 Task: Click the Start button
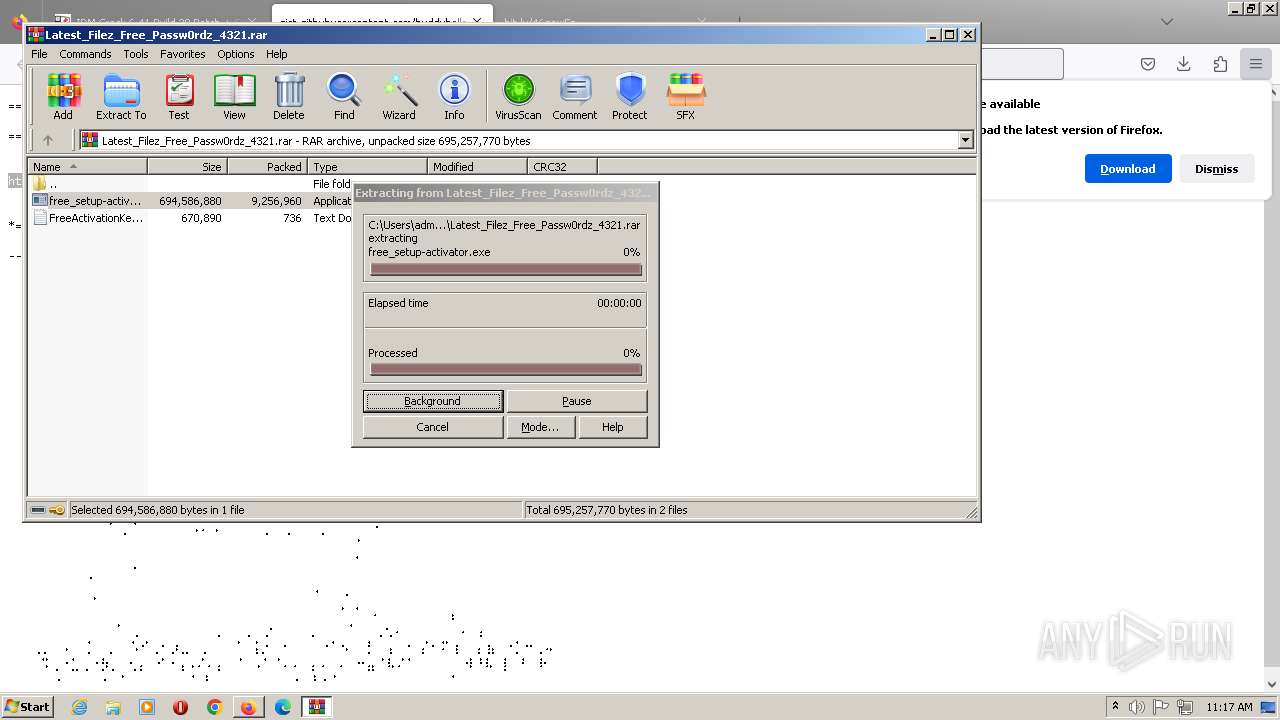[x=27, y=707]
